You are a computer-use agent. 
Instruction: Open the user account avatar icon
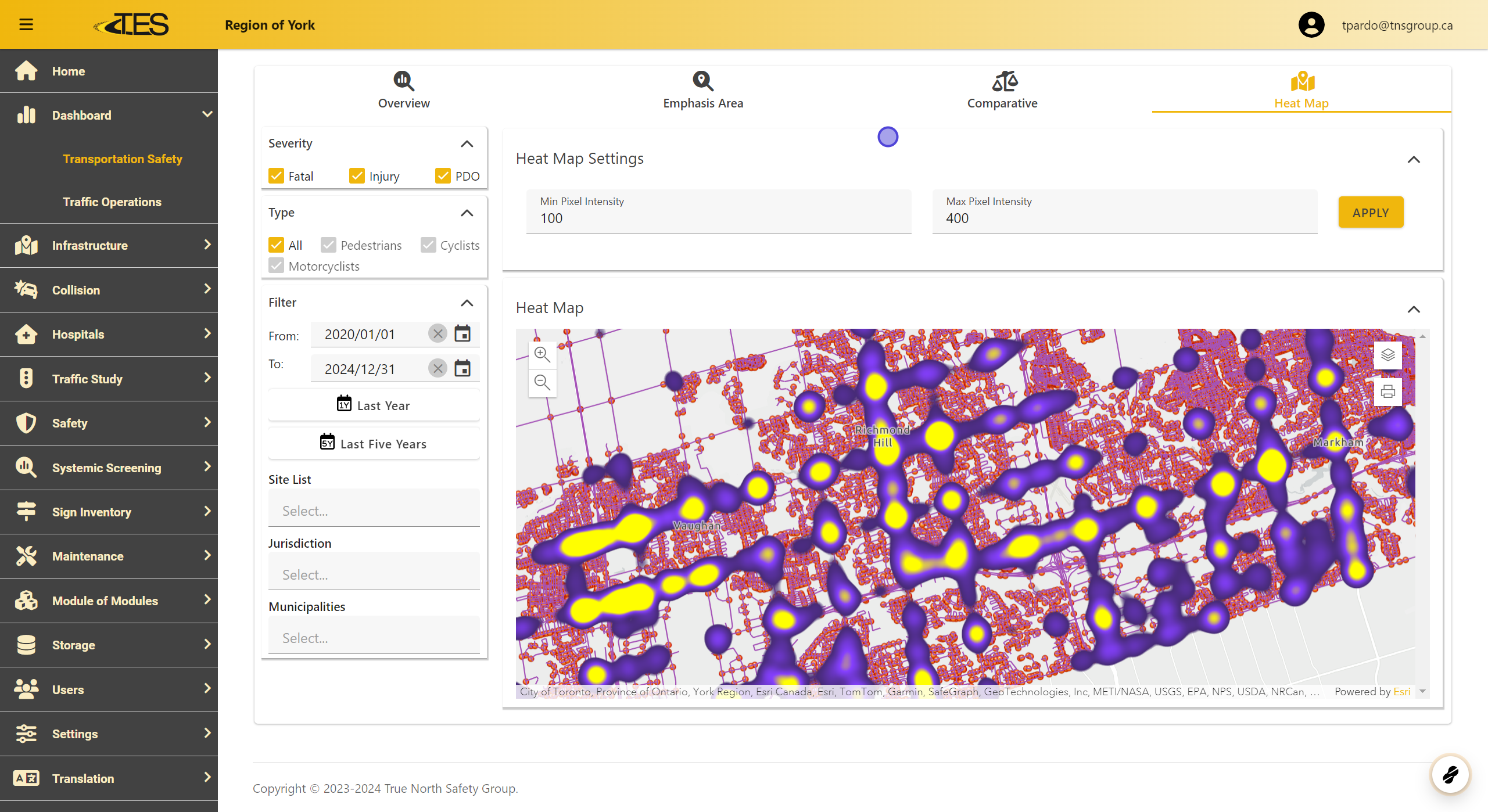(1311, 25)
